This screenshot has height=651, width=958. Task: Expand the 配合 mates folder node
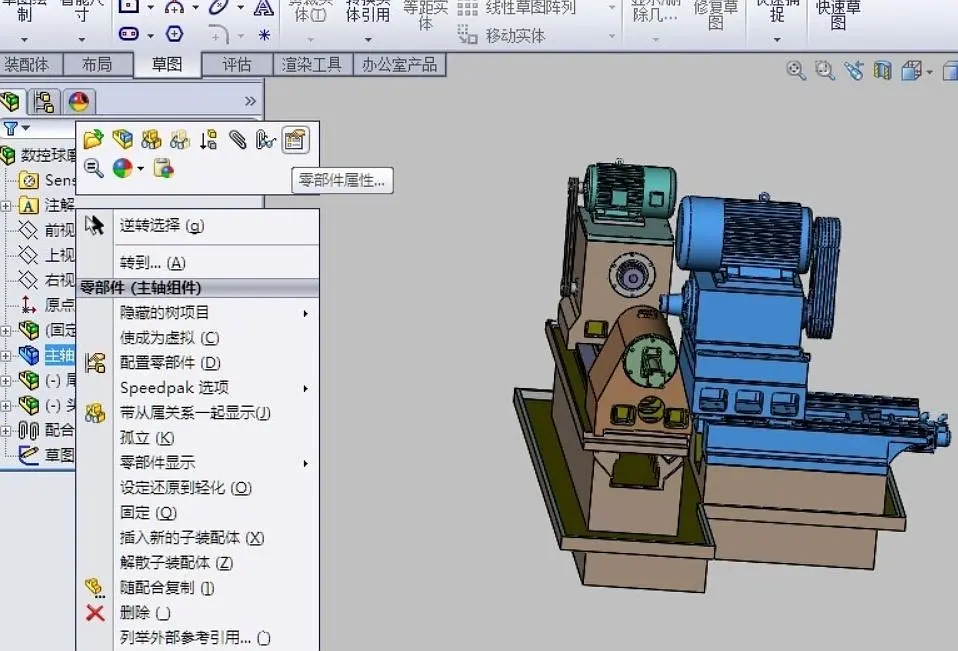pos(6,430)
